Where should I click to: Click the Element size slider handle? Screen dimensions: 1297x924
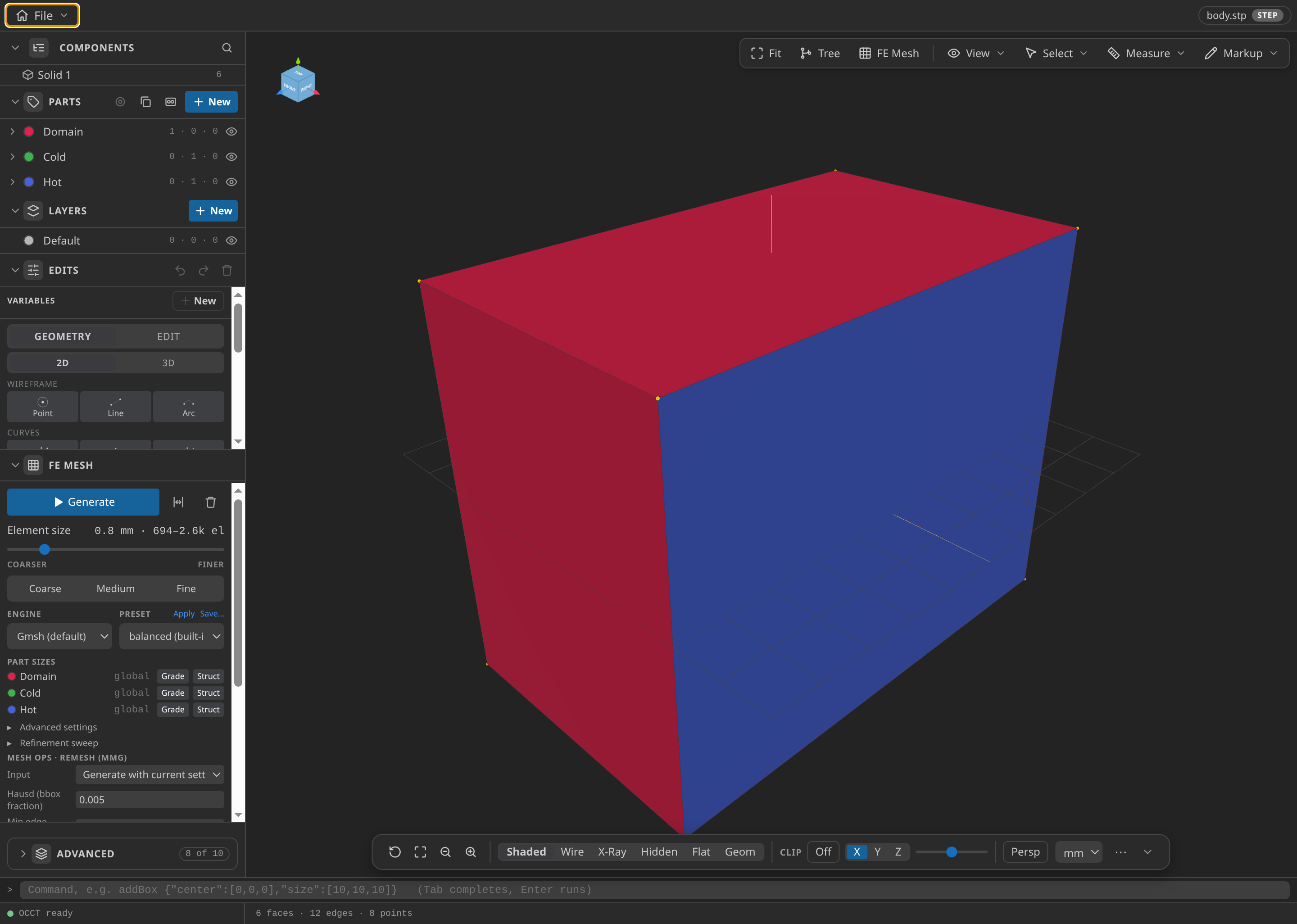[45, 549]
